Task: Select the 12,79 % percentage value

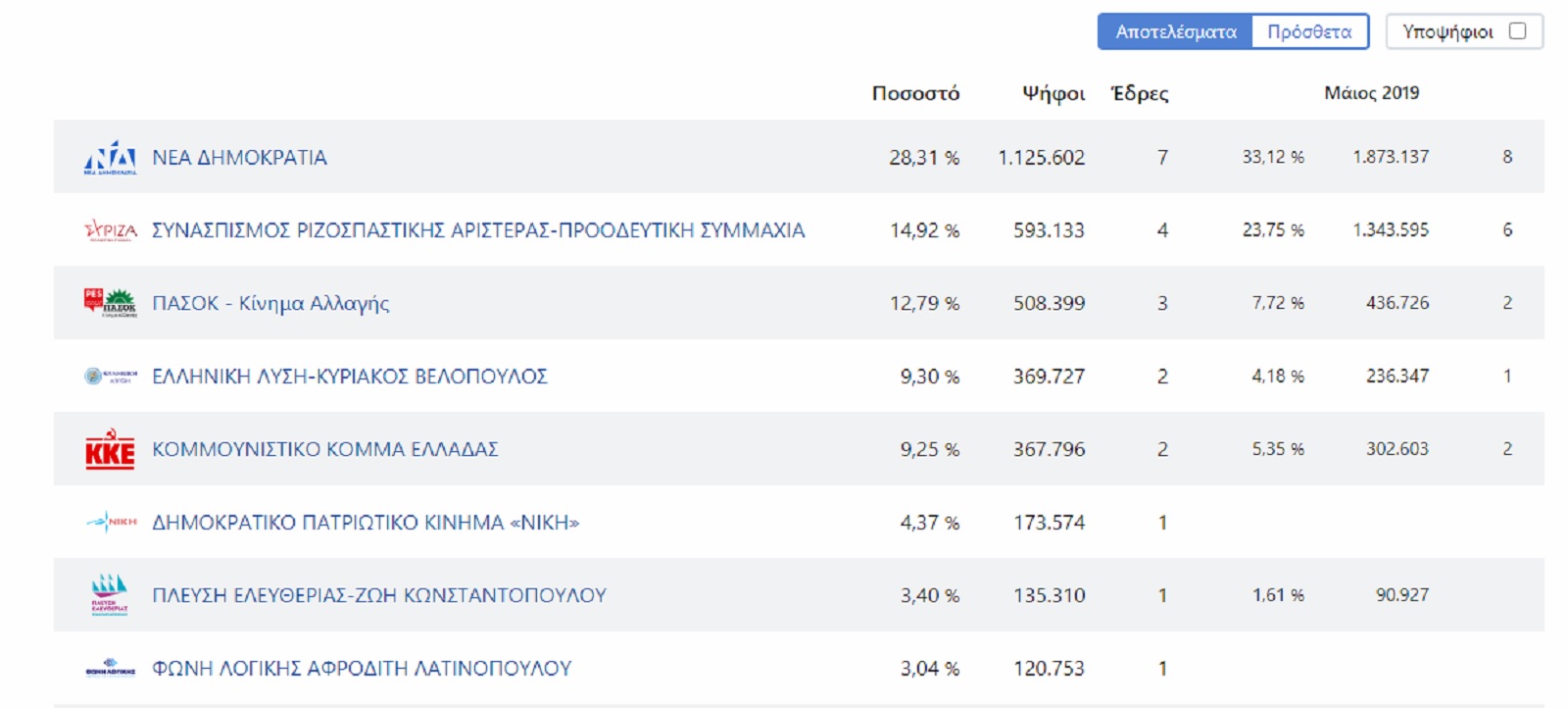Action: point(924,303)
